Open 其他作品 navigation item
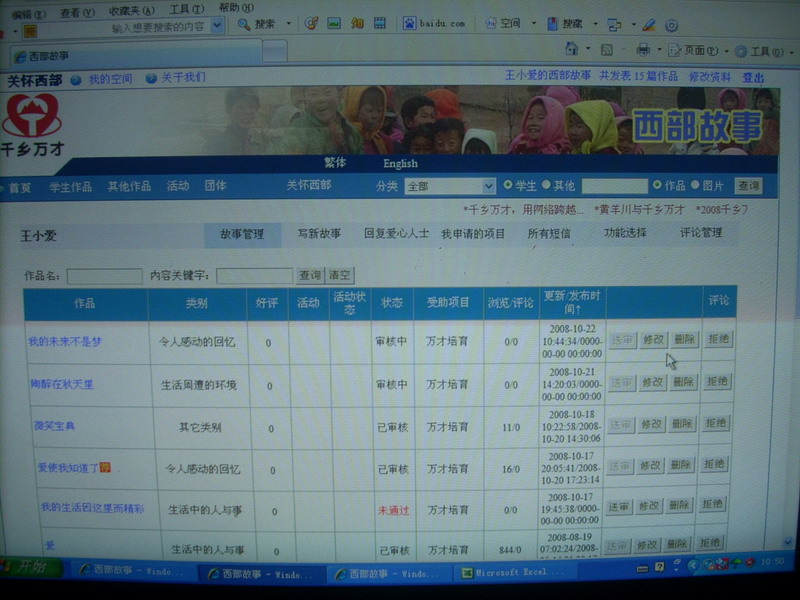Image resolution: width=800 pixels, height=600 pixels. (129, 186)
